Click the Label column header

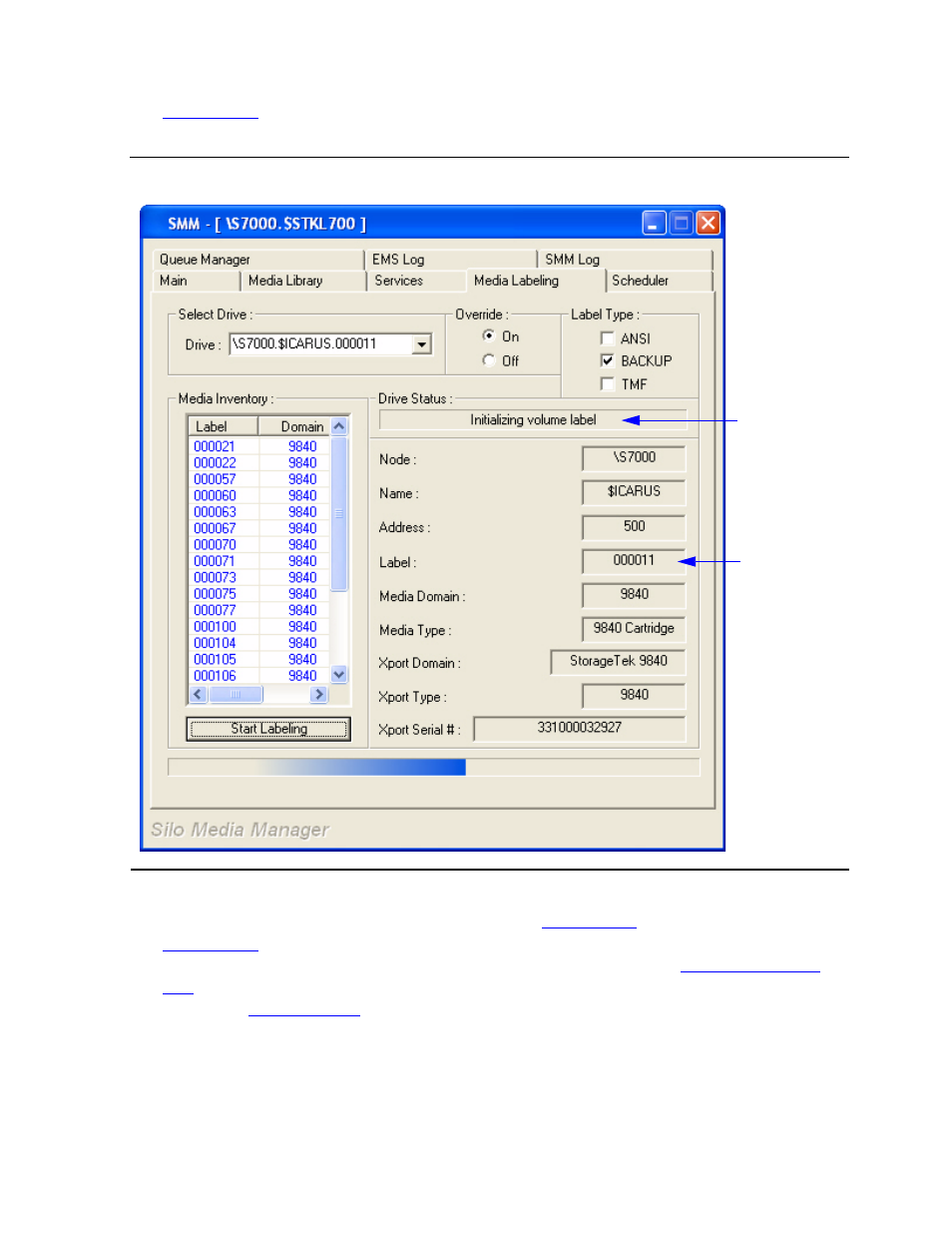224,426
